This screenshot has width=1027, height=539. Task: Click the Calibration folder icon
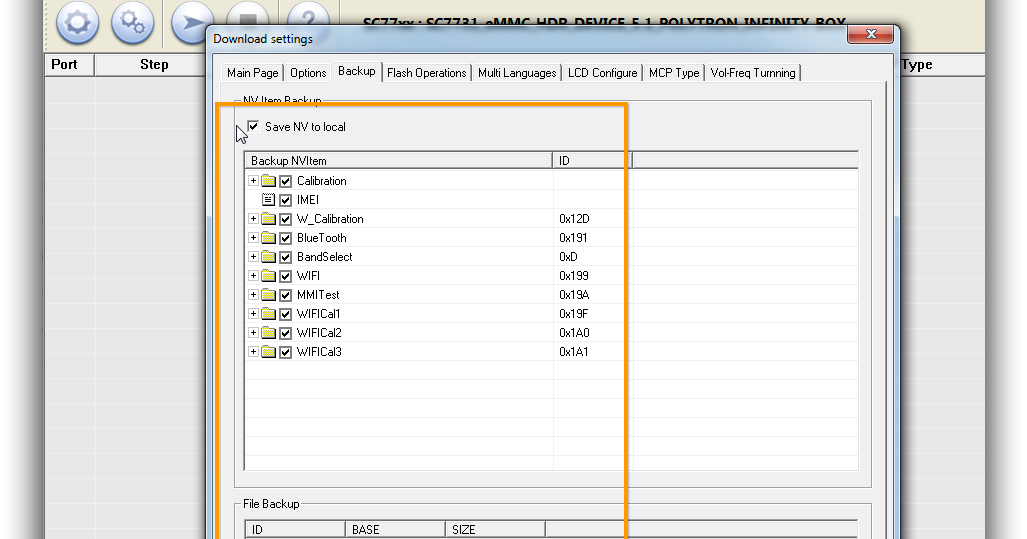269,181
